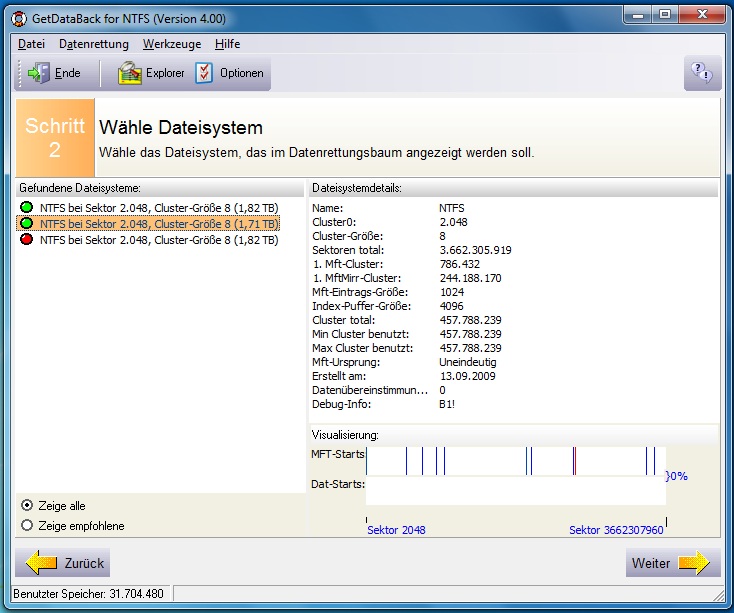Select the last NTFS entry text (red dot row)
This screenshot has height=613, width=734.
[159, 240]
